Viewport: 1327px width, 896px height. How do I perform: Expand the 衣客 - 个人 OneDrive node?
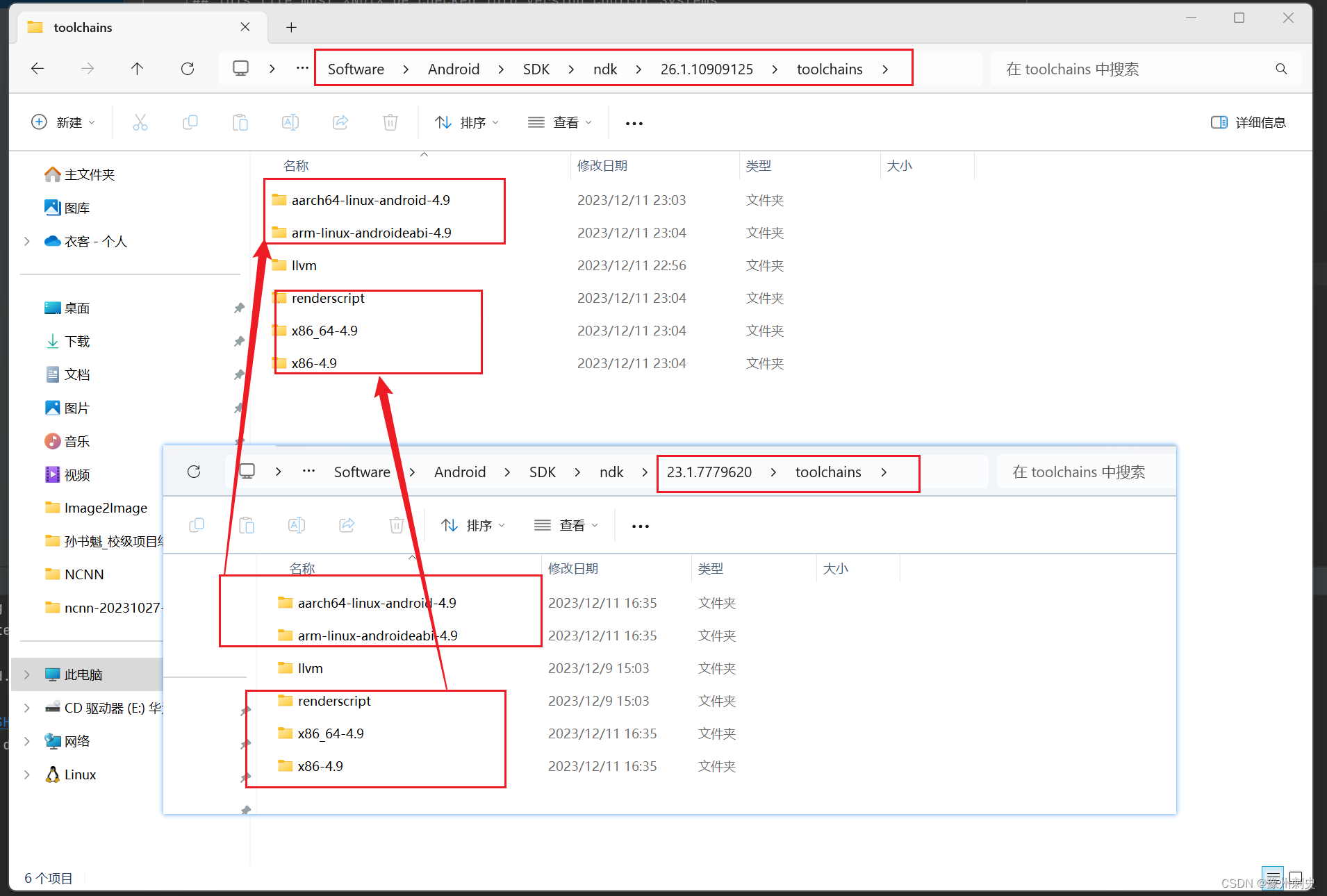tap(27, 241)
